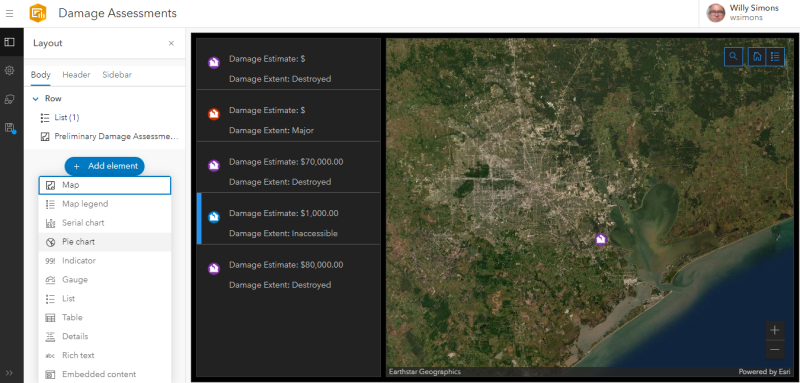This screenshot has width=800, height=383.
Task: Open the map legend button
Action: [776, 57]
